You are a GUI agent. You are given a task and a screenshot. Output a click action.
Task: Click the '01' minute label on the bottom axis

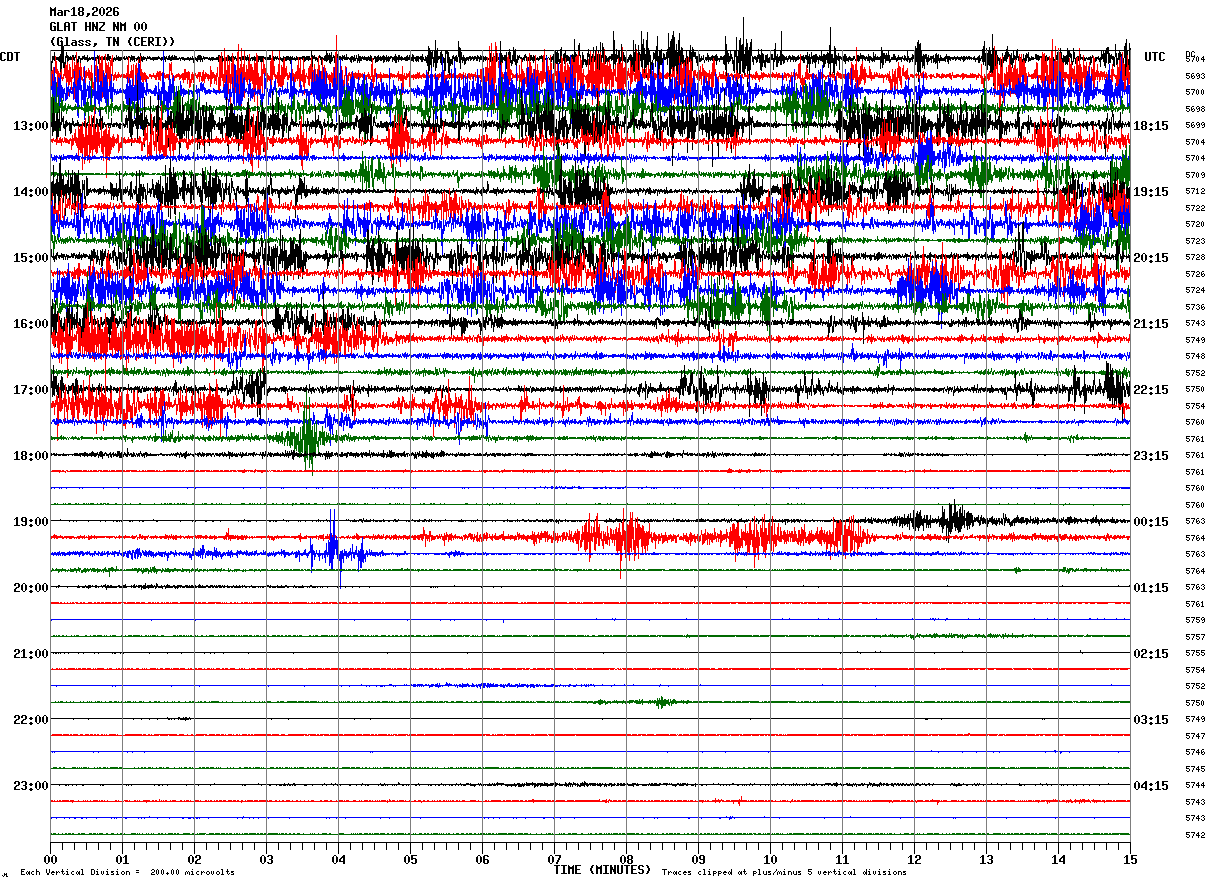[122, 859]
